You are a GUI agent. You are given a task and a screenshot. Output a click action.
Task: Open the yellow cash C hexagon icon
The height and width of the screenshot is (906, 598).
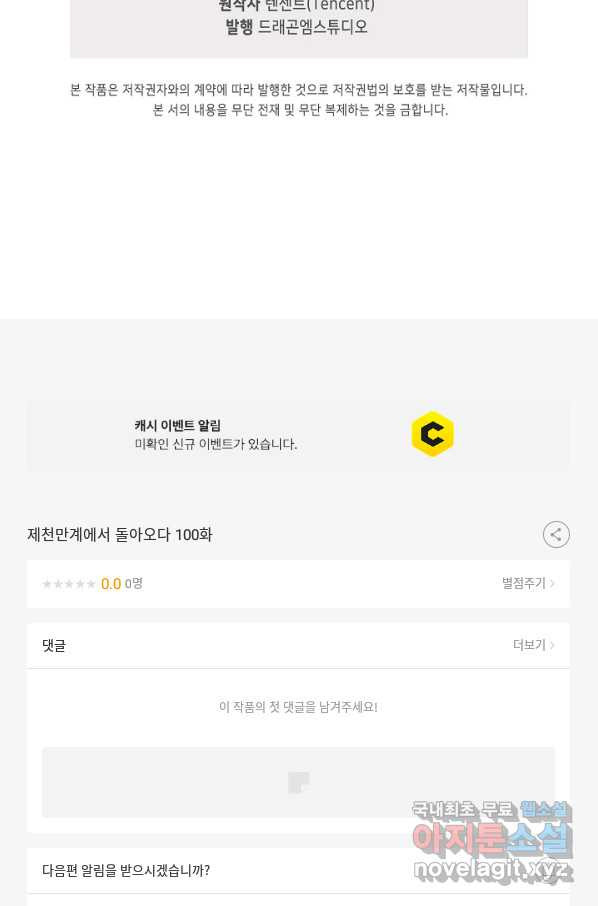click(x=433, y=434)
